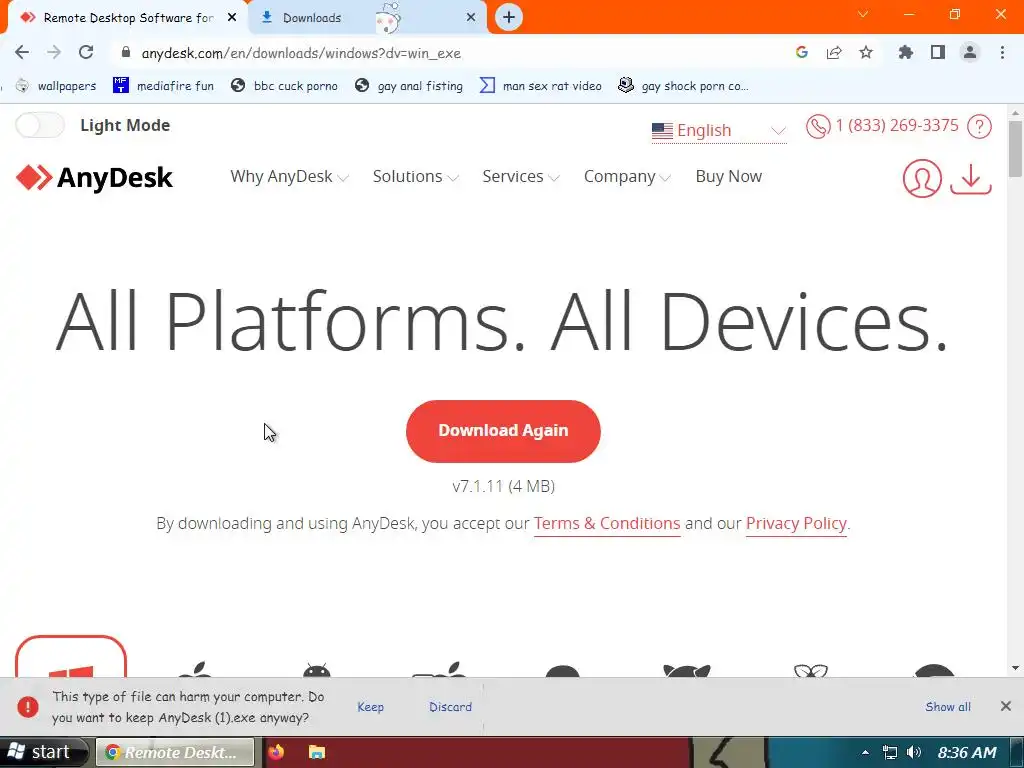
Task: Reload the AnyDesk page
Action: coord(86,52)
